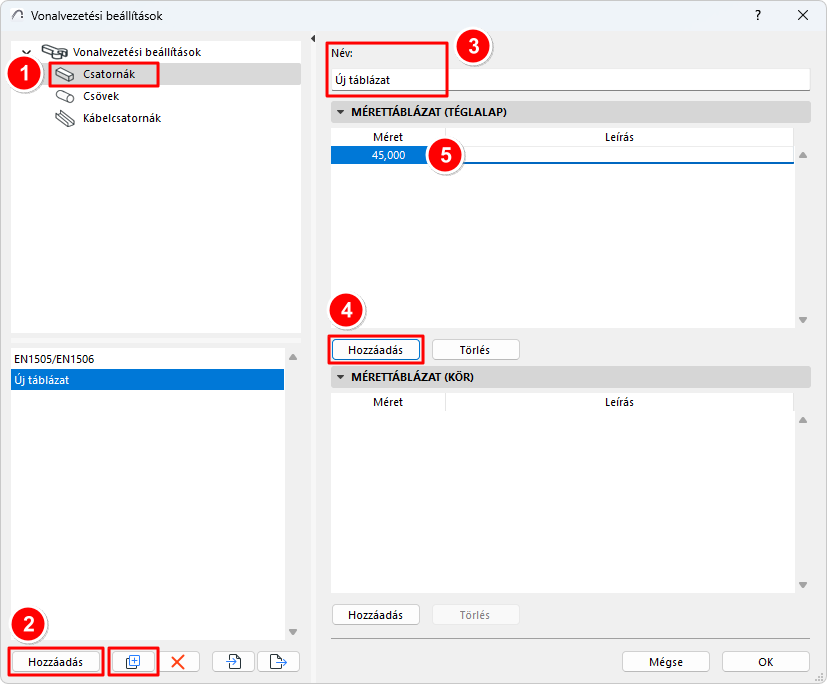Import a size table via import icon

click(x=234, y=662)
